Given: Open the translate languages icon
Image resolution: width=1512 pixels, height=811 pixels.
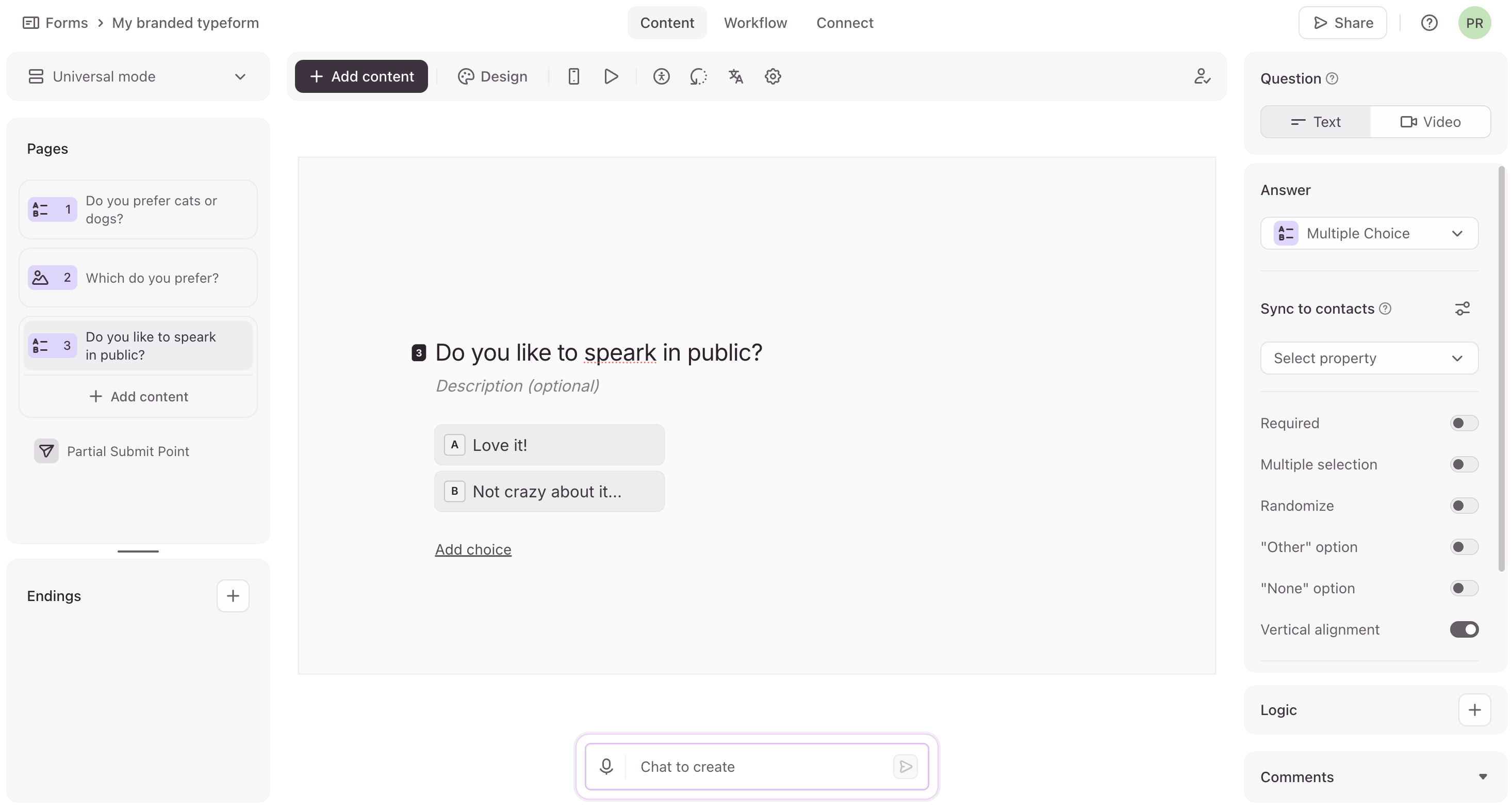Looking at the screenshot, I should coord(735,76).
